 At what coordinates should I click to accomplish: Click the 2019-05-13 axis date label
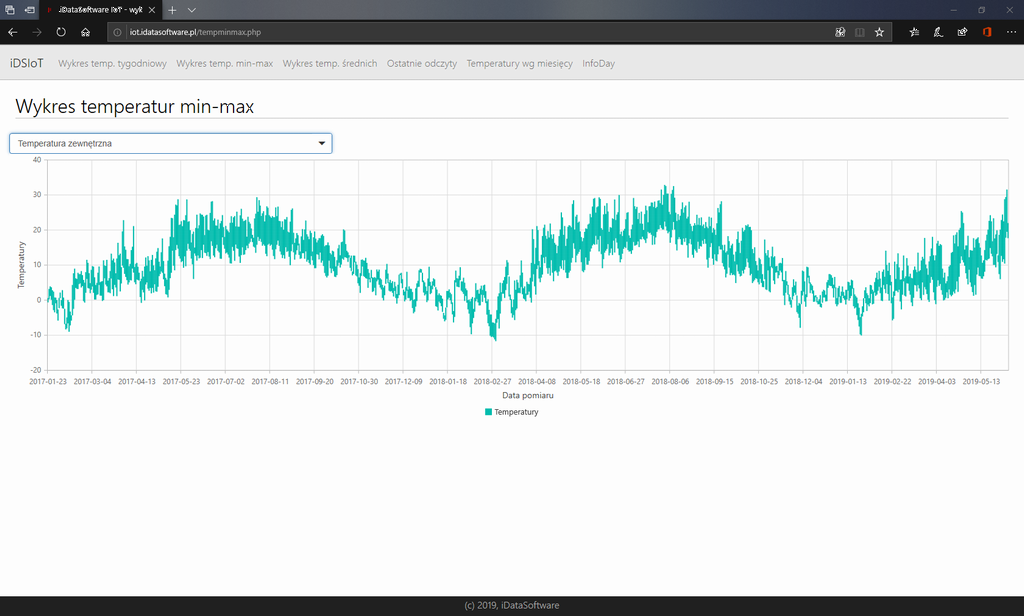click(981, 381)
